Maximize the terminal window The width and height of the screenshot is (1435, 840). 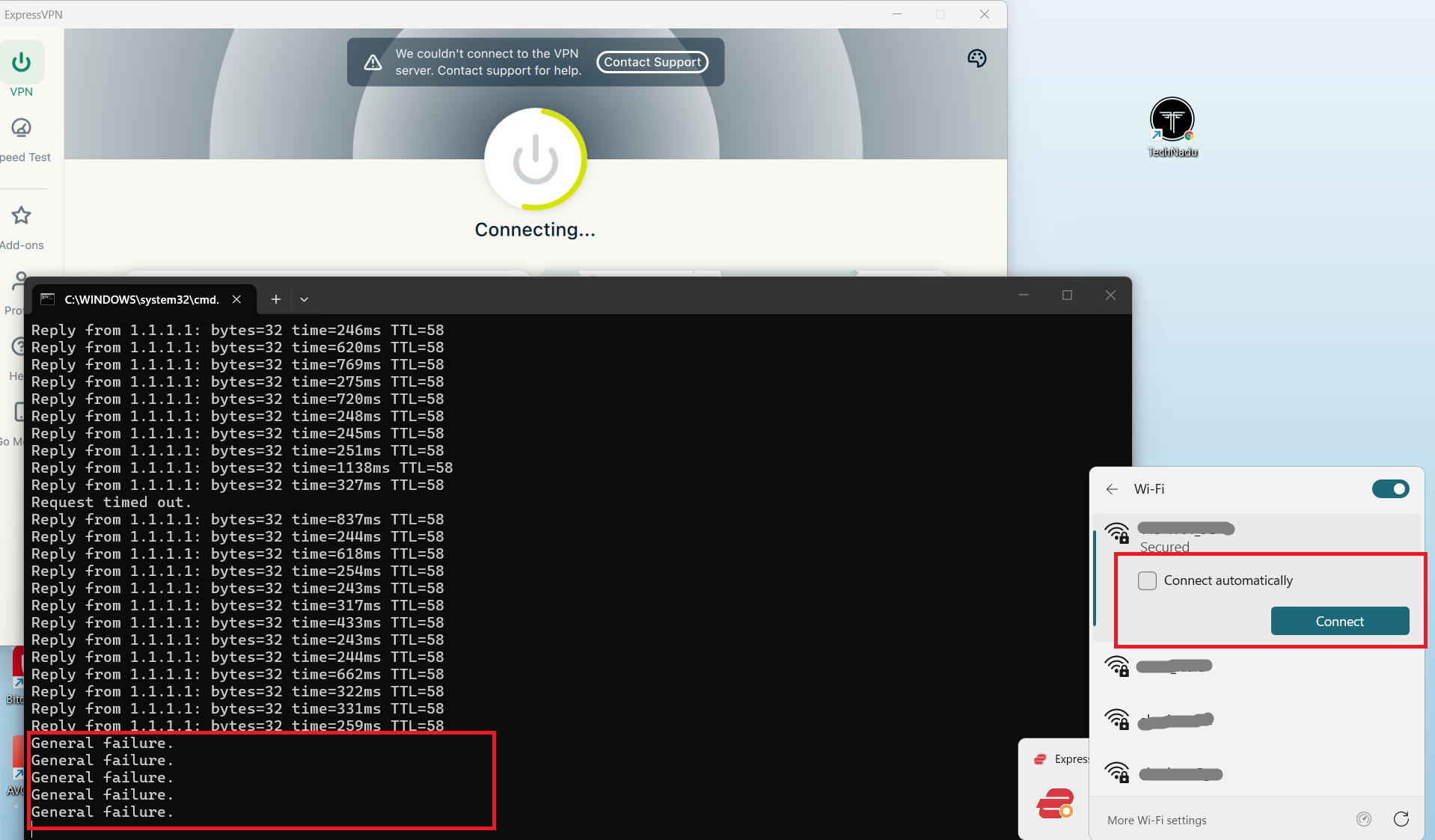point(1068,295)
